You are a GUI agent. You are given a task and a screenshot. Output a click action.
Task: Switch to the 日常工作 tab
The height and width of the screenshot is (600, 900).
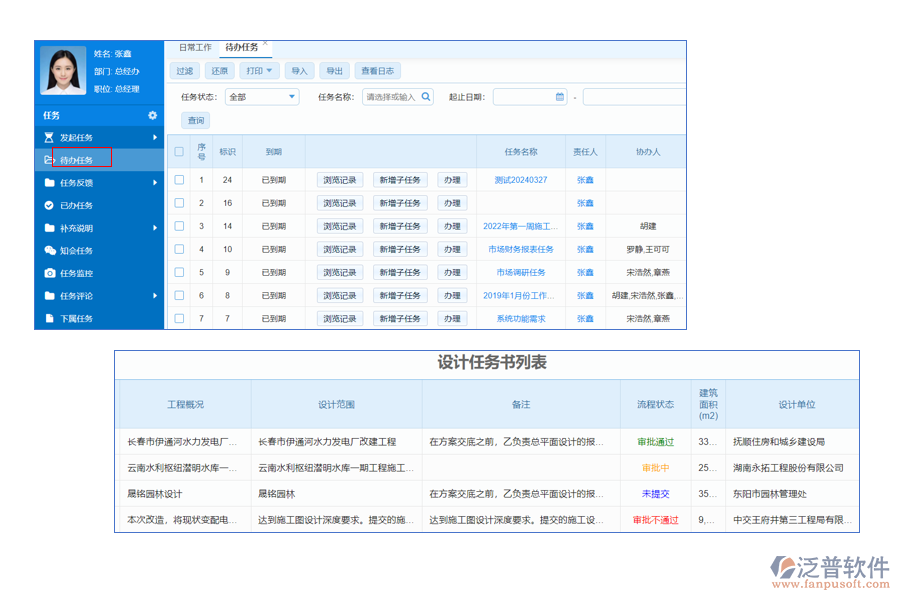[x=195, y=47]
